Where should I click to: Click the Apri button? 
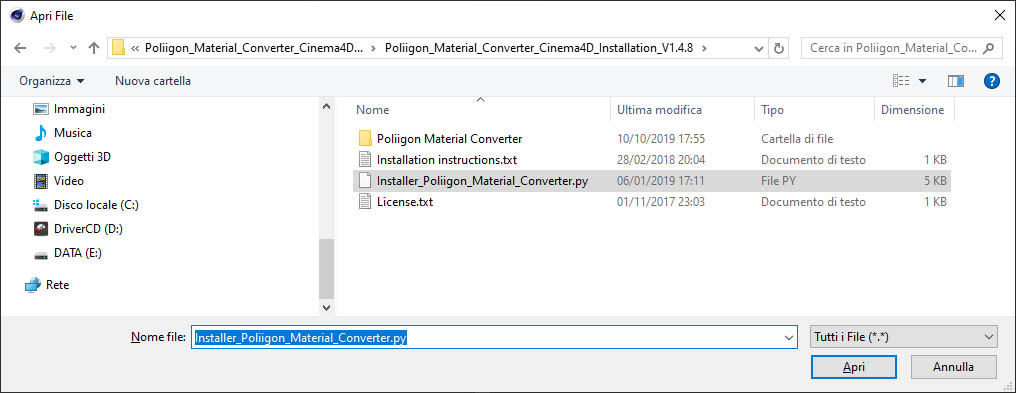coord(853,367)
